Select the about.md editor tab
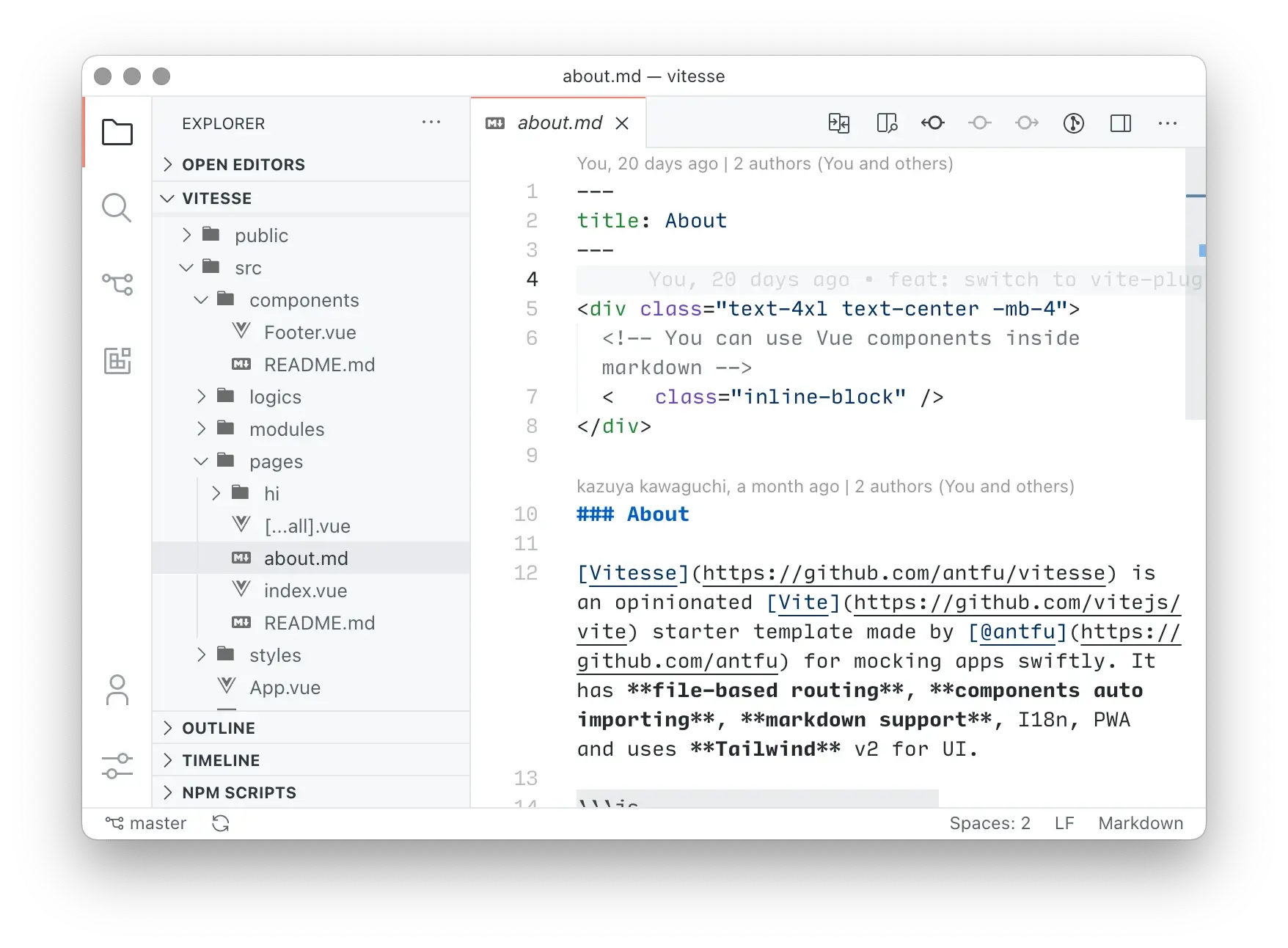The width and height of the screenshot is (1288, 948). (559, 123)
